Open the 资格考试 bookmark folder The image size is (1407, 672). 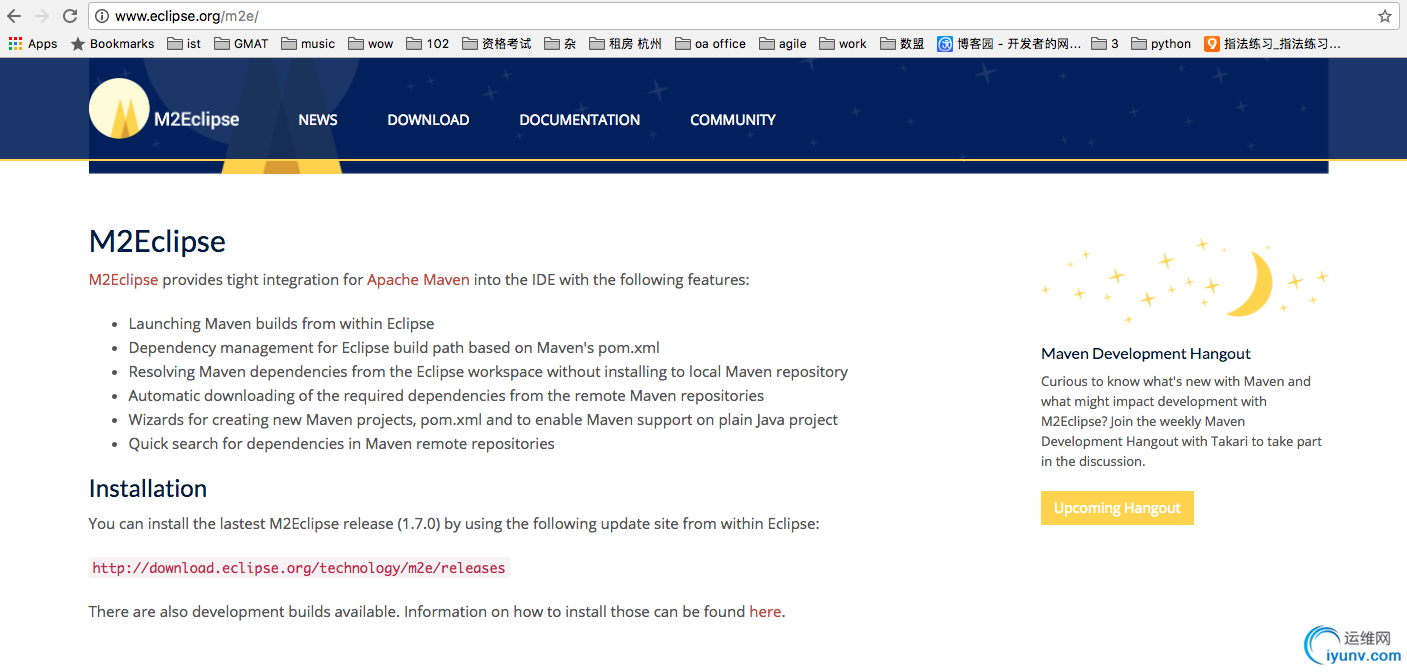pyautogui.click(x=497, y=44)
